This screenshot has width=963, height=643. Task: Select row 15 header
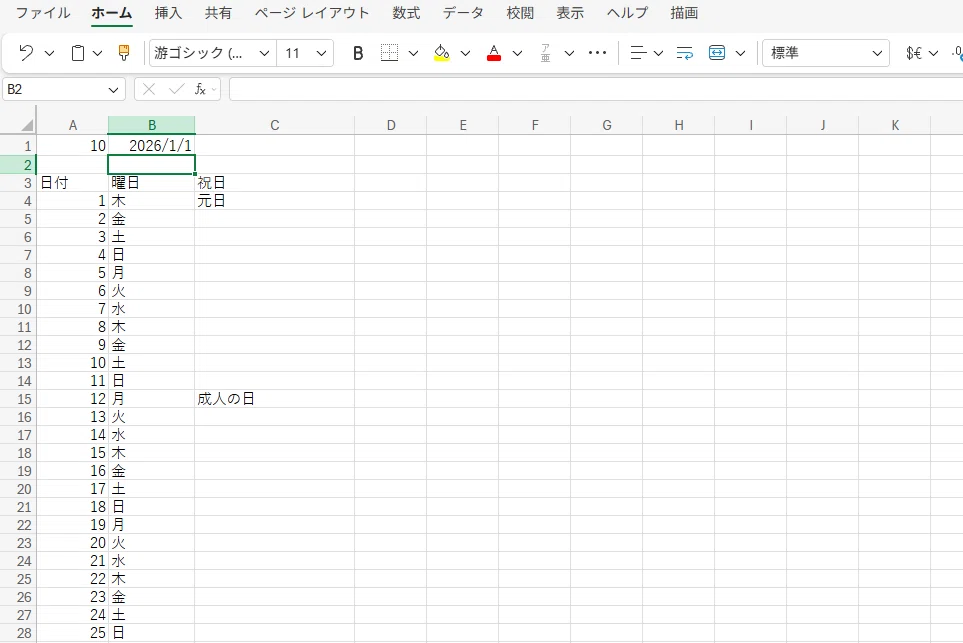click(18, 399)
